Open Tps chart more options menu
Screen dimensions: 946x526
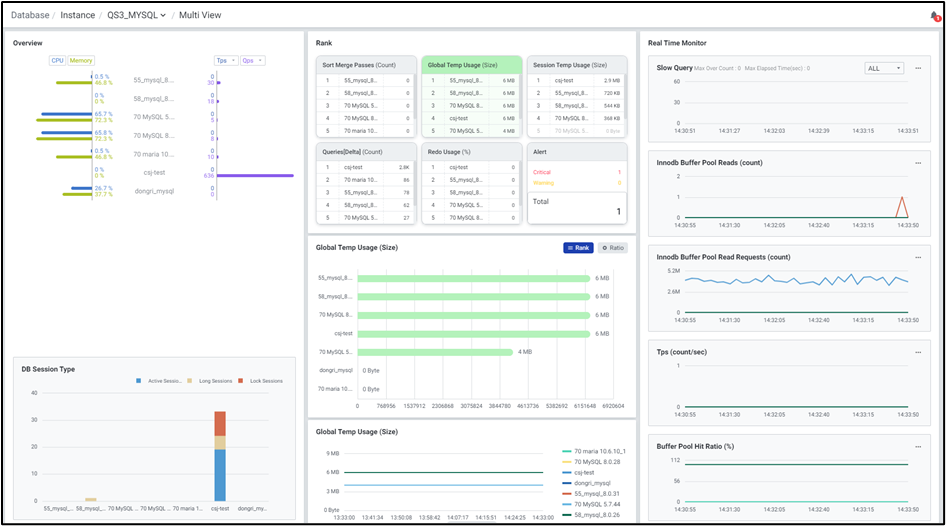[917, 352]
